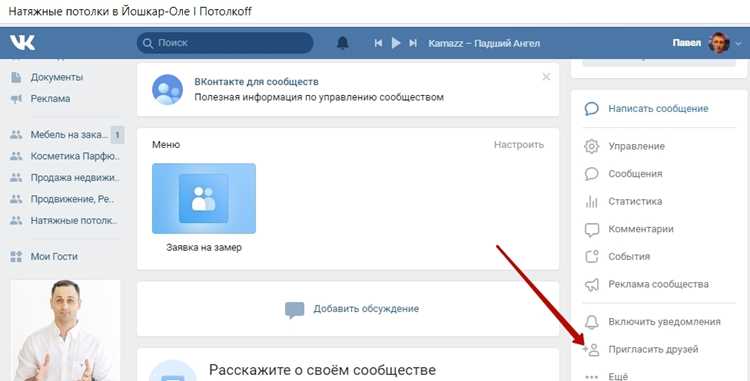This screenshot has width=750, height=381.
Task: Open the track title Kamazz – Падший Ангел
Action: 484,44
